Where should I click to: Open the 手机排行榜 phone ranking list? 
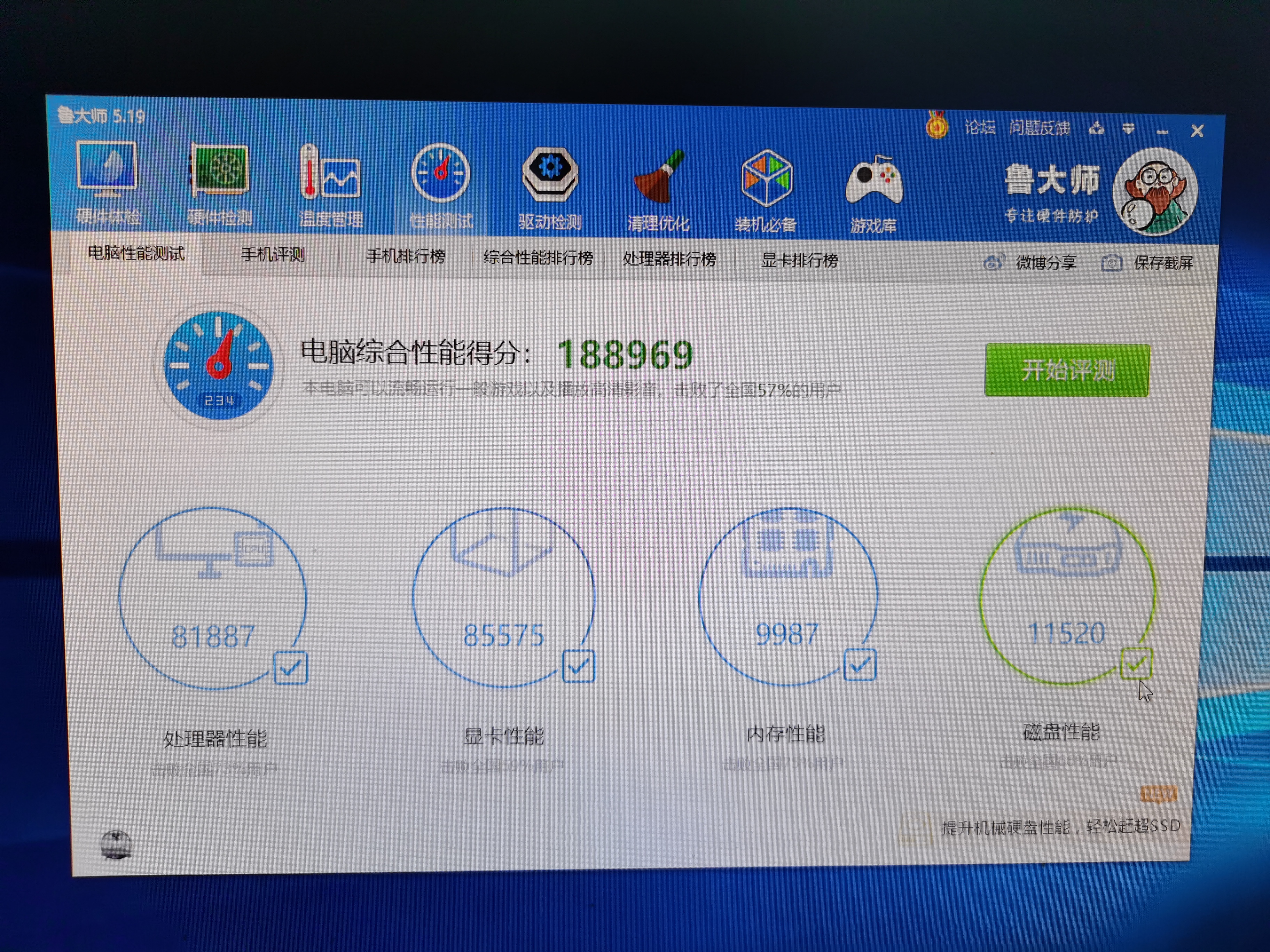coord(409,256)
